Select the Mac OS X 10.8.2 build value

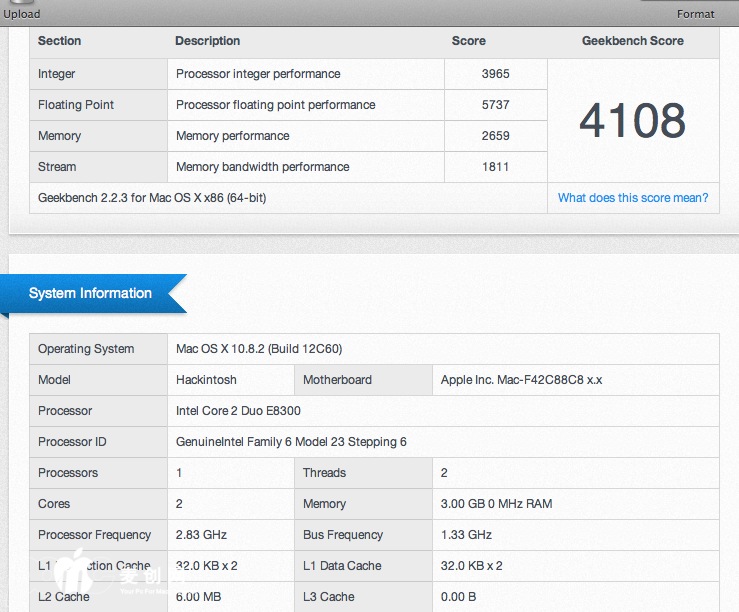click(x=259, y=349)
